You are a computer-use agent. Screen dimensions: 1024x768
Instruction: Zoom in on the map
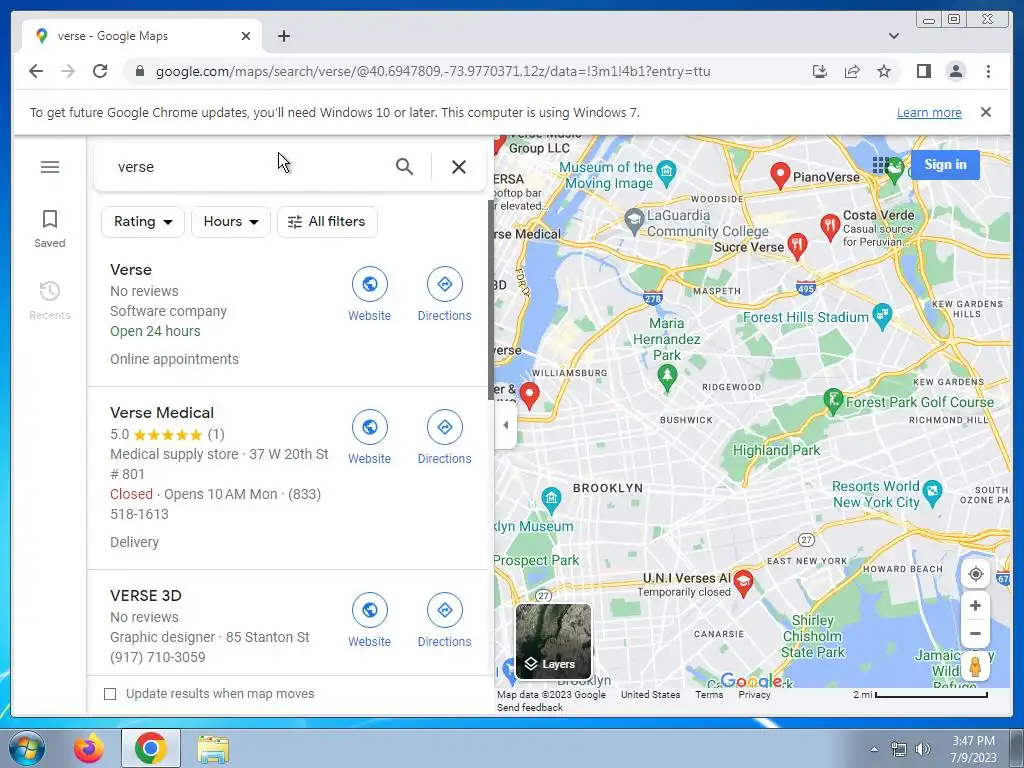[975, 605]
